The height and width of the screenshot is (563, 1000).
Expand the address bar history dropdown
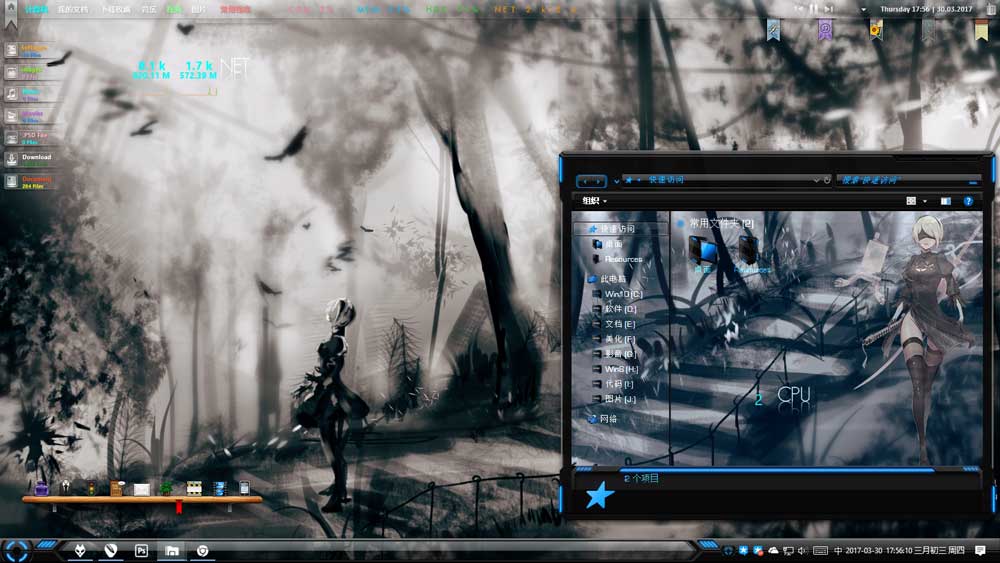click(816, 180)
